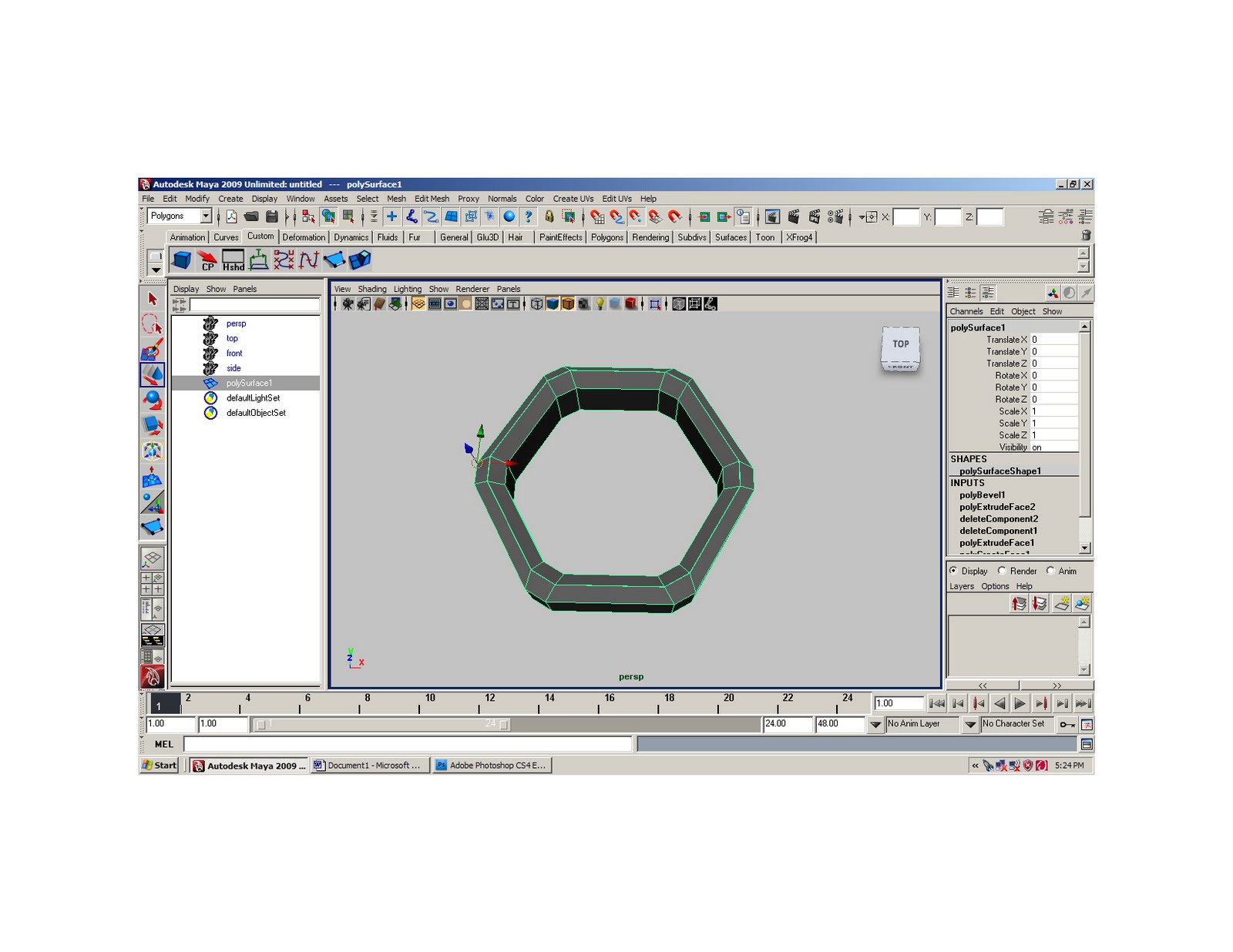Screen dimensions: 1233x952
Task: Choose the Anim layer radio button
Action: 1050,571
